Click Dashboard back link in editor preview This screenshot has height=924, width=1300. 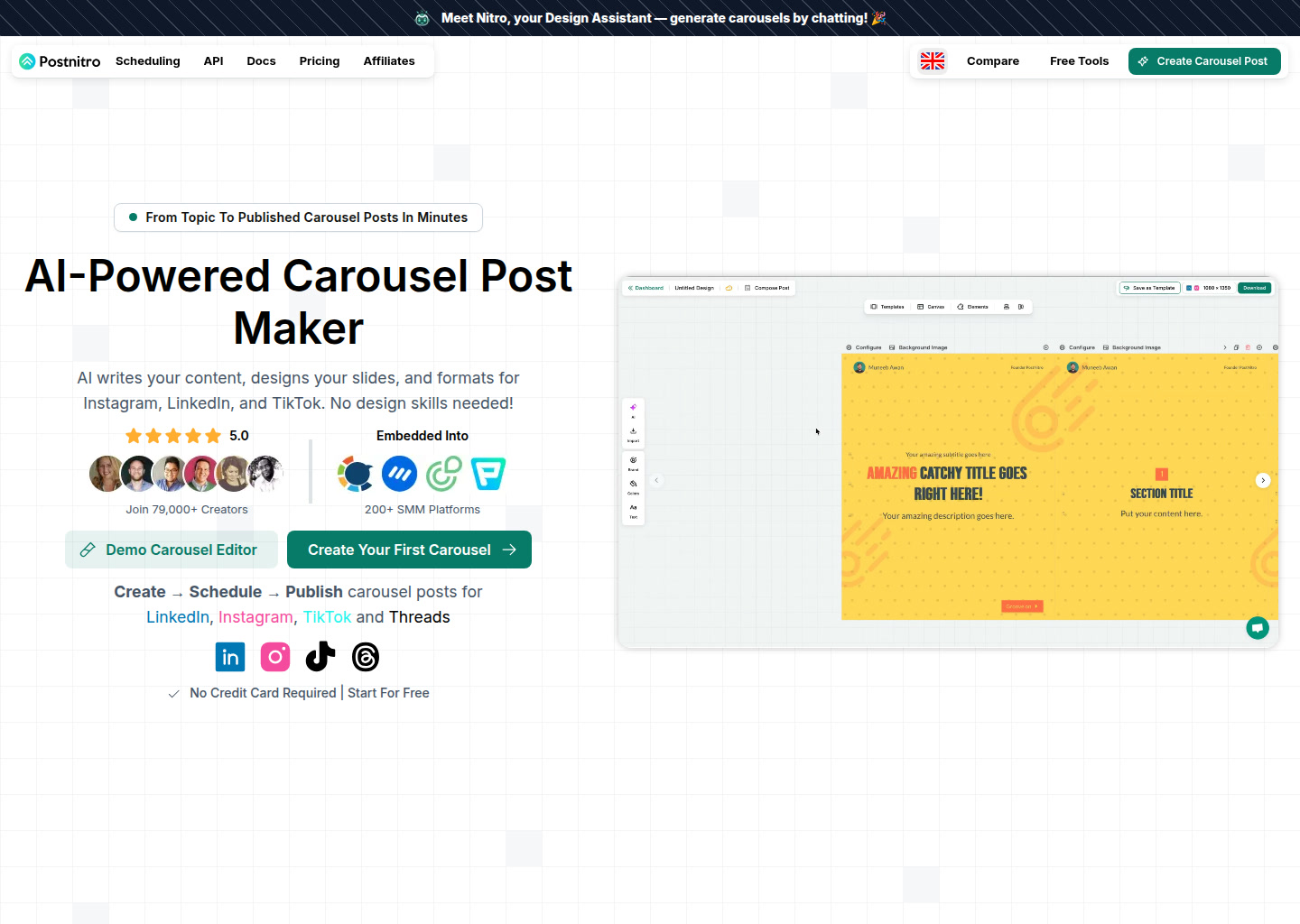pos(645,288)
